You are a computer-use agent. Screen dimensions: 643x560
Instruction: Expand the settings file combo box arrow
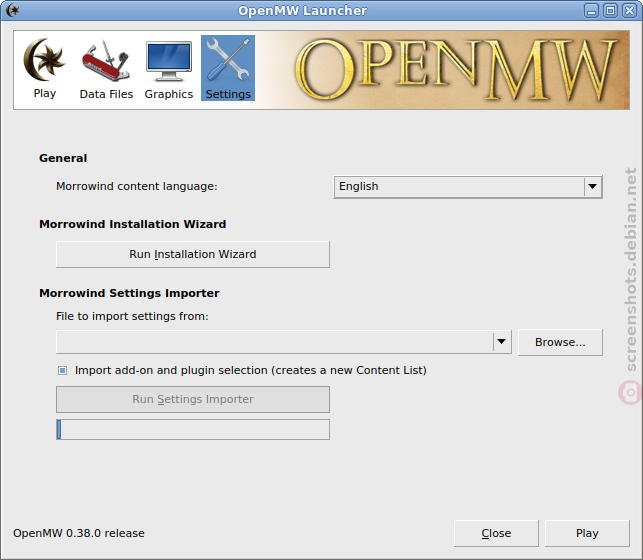(x=502, y=341)
